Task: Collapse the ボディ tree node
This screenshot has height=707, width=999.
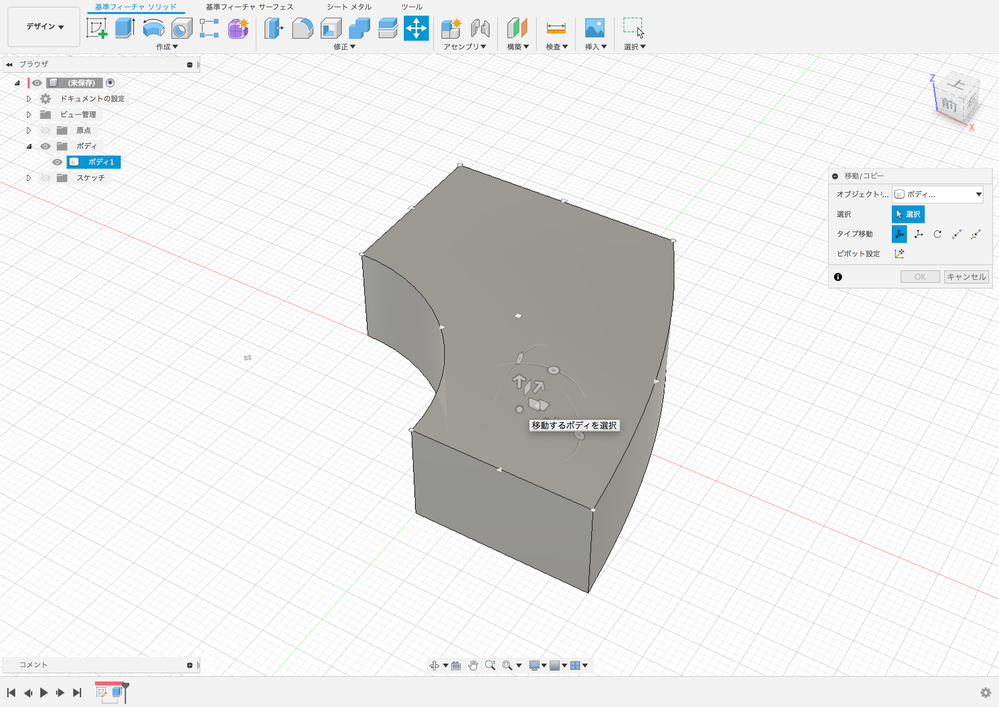Action: [29, 146]
